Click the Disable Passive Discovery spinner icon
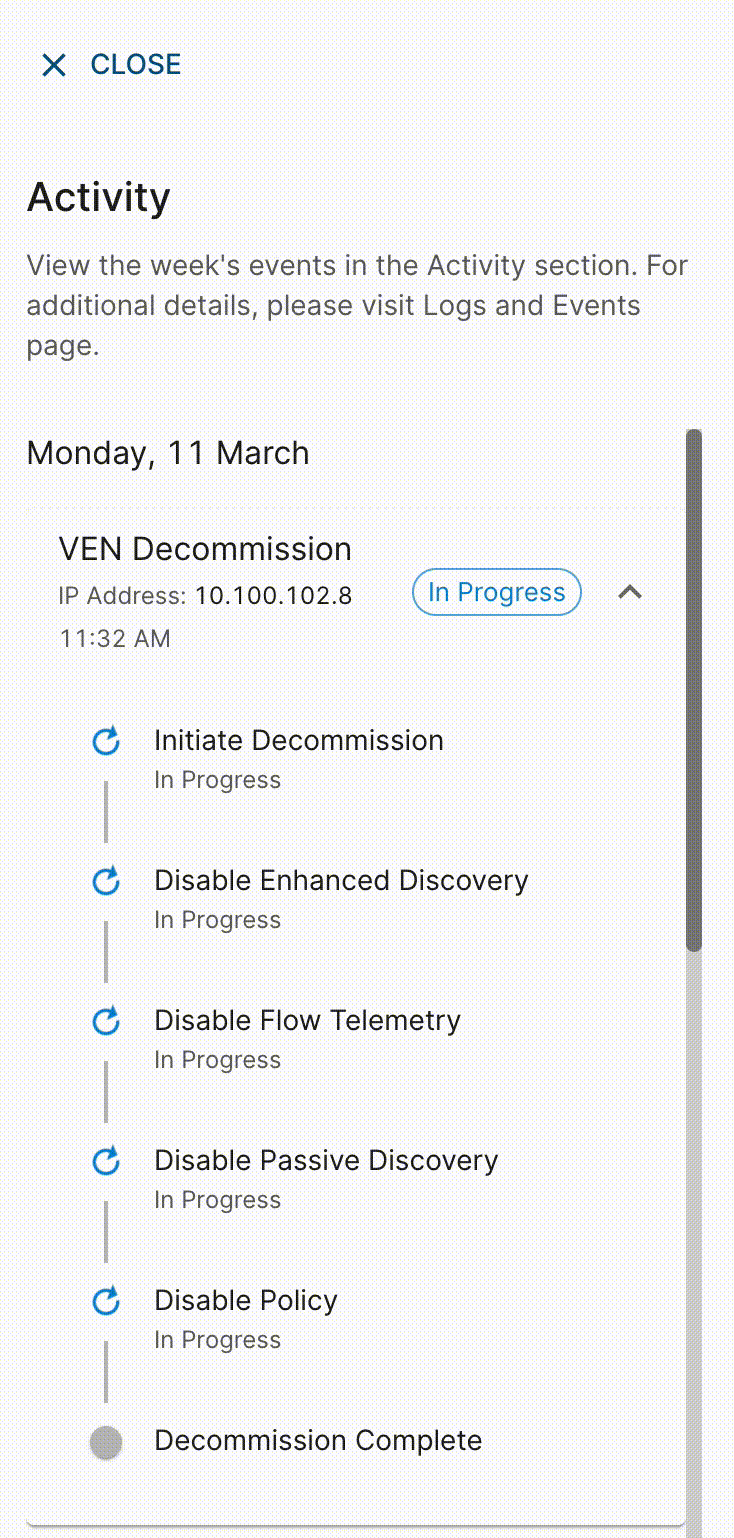The height and width of the screenshot is (1538, 734). tap(106, 1161)
